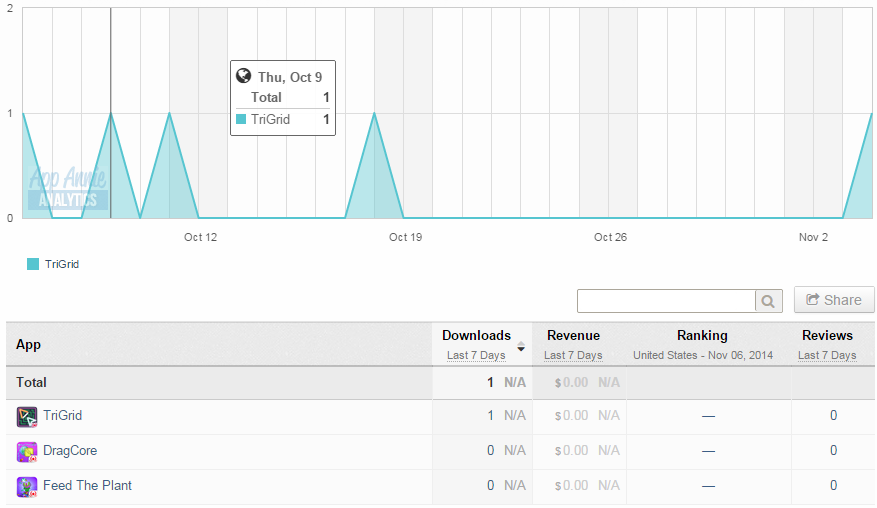
Task: Click the globe icon in chart tooltip
Action: point(243,76)
